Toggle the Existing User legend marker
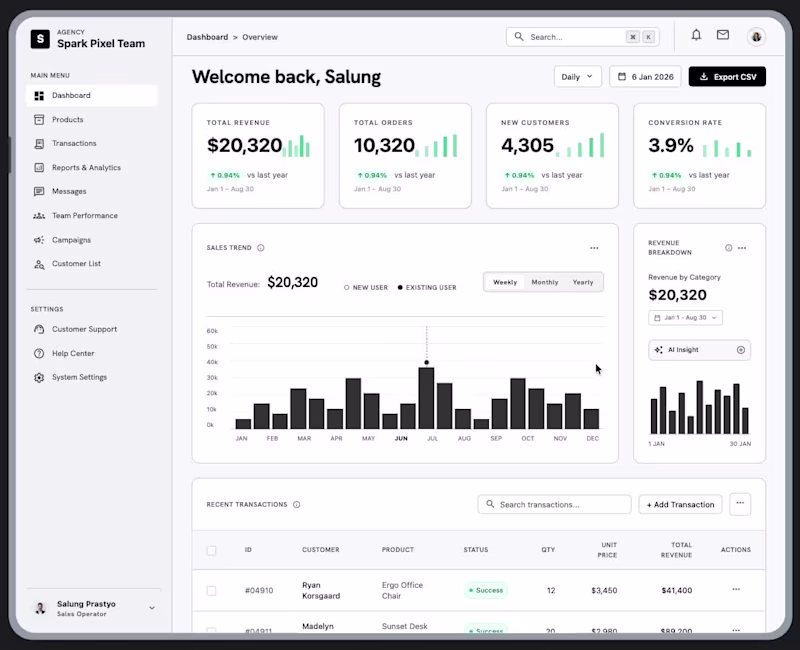This screenshot has width=800, height=650. click(x=400, y=288)
